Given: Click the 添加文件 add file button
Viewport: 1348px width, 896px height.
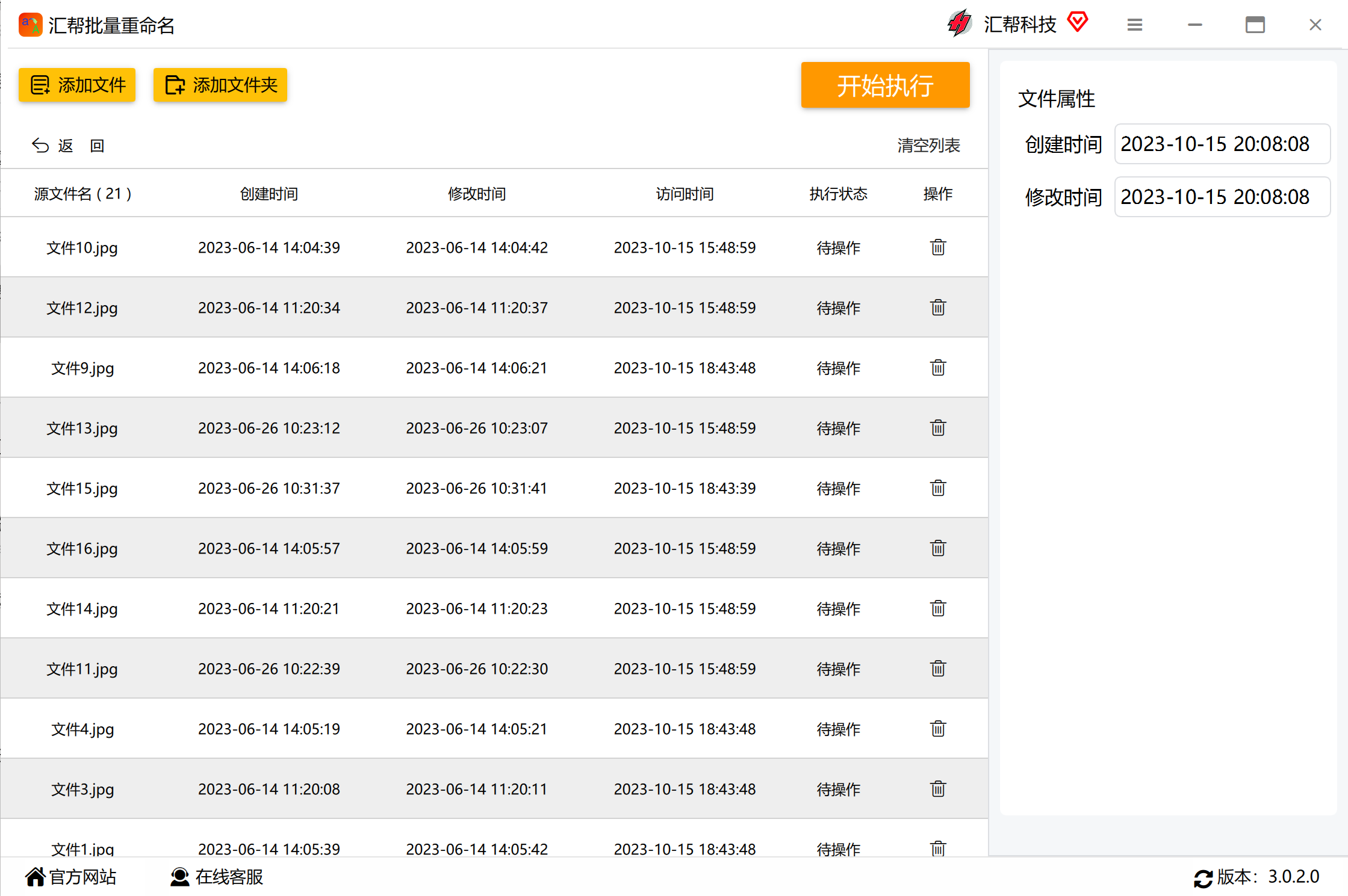Looking at the screenshot, I should (77, 85).
